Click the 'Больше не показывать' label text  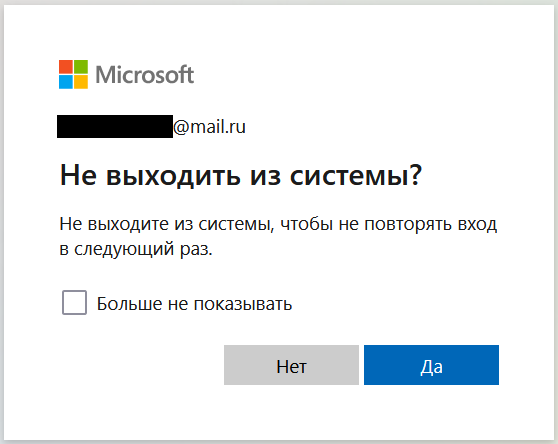point(194,304)
